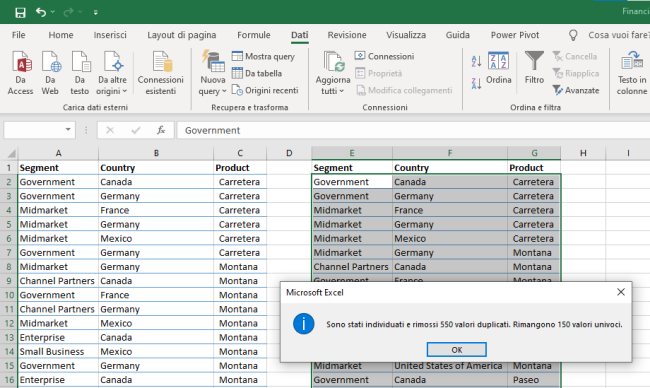Click Da tabella
The image size is (650, 388).
click(x=257, y=73)
